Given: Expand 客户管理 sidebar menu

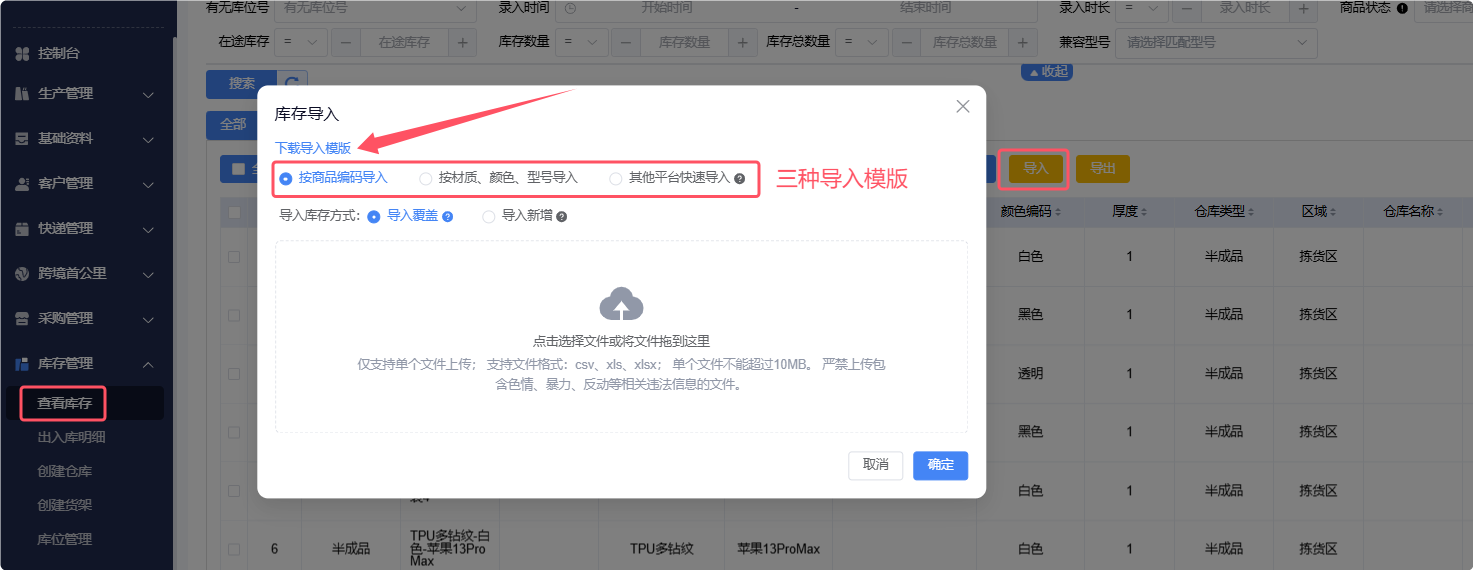Looking at the screenshot, I should click(x=148, y=184).
